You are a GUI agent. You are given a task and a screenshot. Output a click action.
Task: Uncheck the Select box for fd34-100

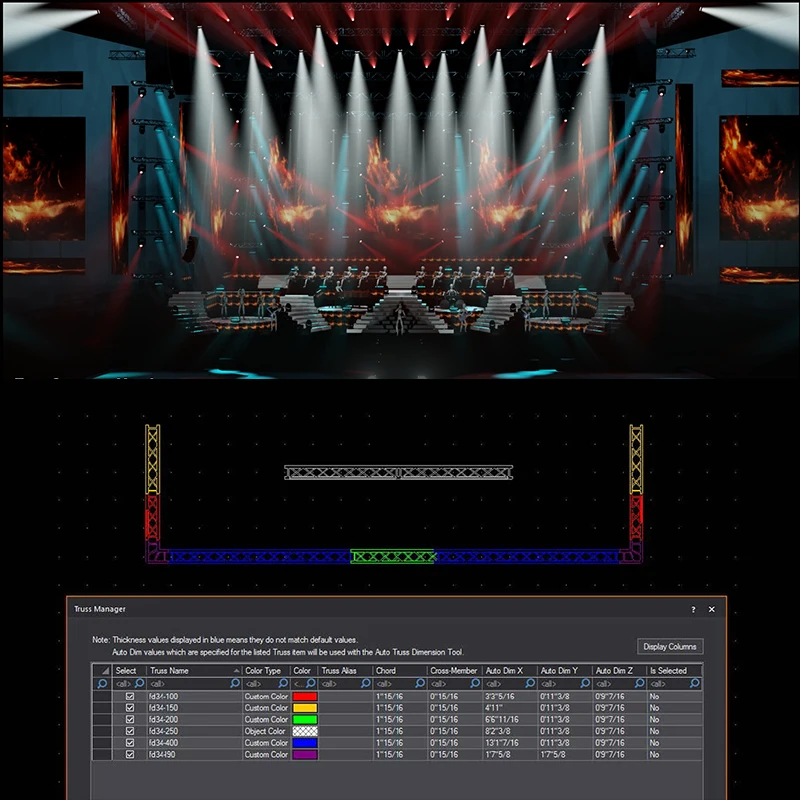click(130, 696)
